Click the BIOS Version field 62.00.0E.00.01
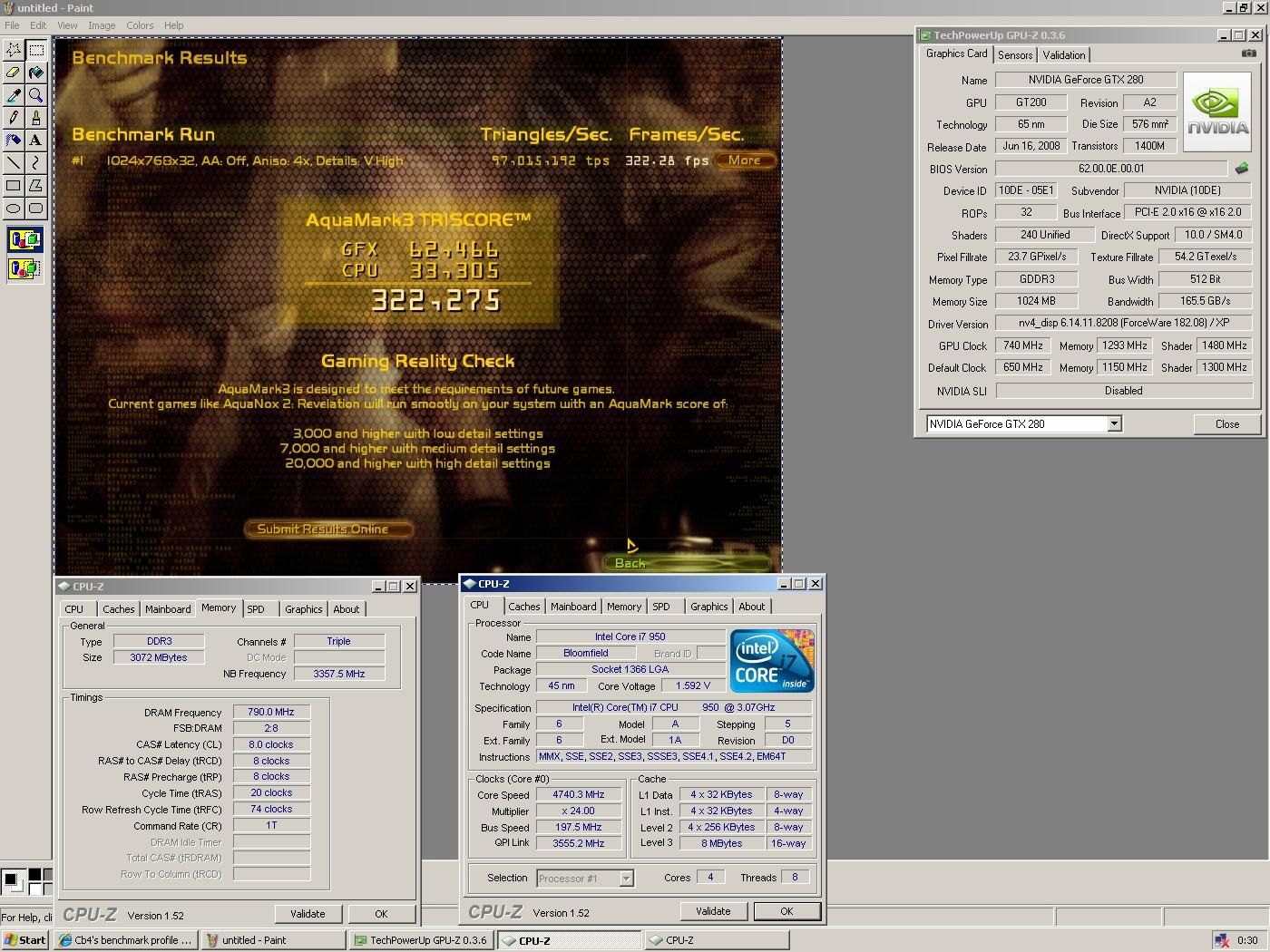The width and height of the screenshot is (1270, 952). 1111,169
